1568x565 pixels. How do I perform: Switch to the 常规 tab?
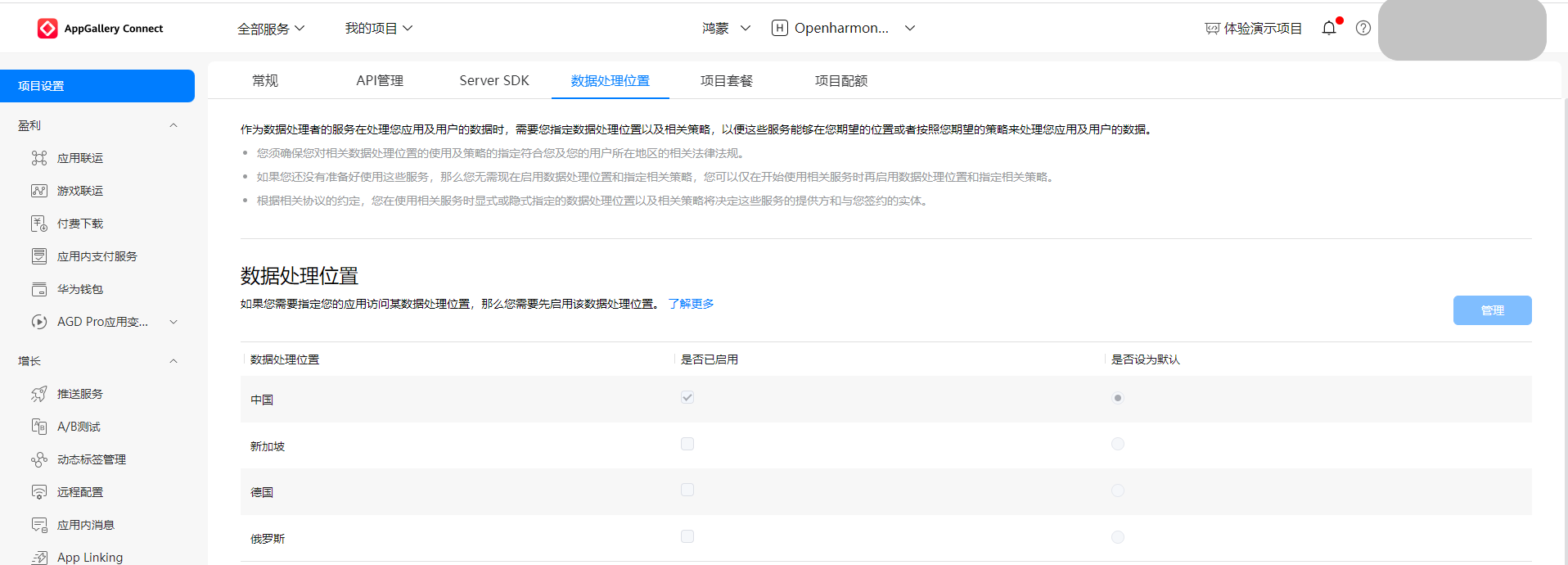point(265,80)
